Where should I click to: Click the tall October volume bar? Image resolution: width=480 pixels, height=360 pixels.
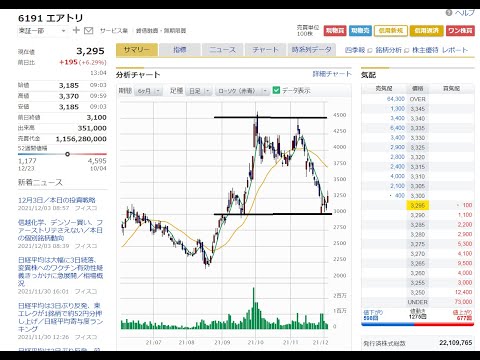pyautogui.click(x=254, y=308)
